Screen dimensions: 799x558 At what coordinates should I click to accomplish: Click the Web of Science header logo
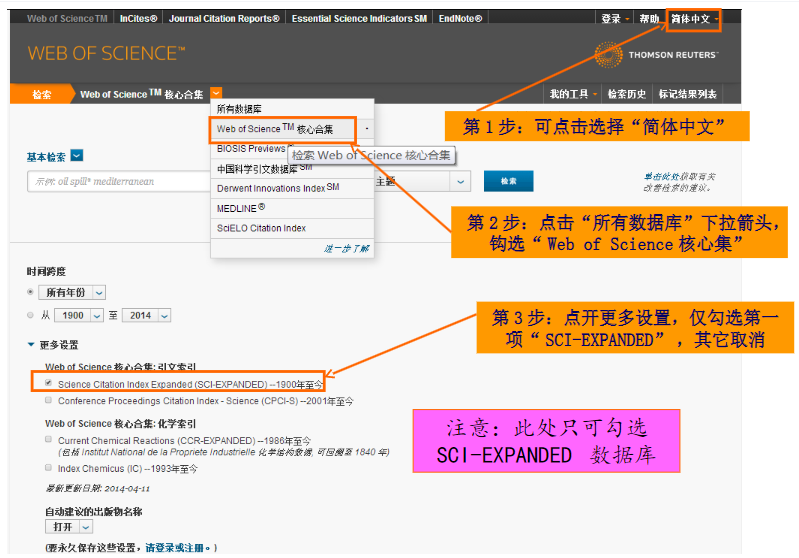[x=106, y=53]
